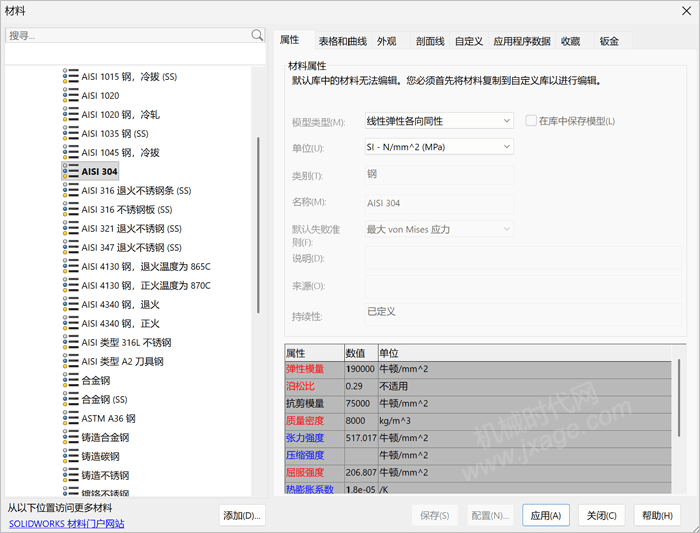Click material icon beside 铸造合金钢

point(71,437)
